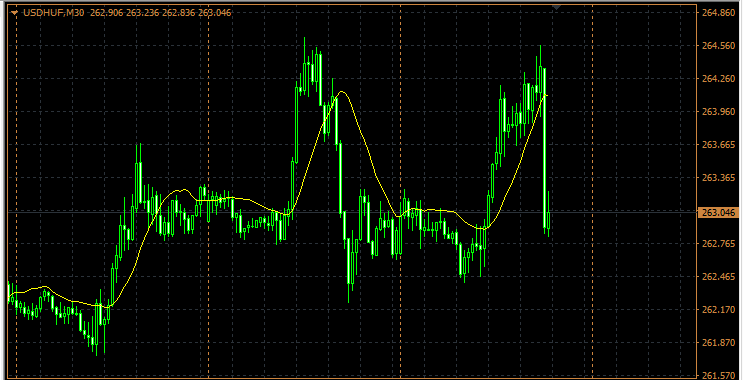
Task: Click the 263.665 price scale label
Action: pyautogui.click(x=717, y=144)
